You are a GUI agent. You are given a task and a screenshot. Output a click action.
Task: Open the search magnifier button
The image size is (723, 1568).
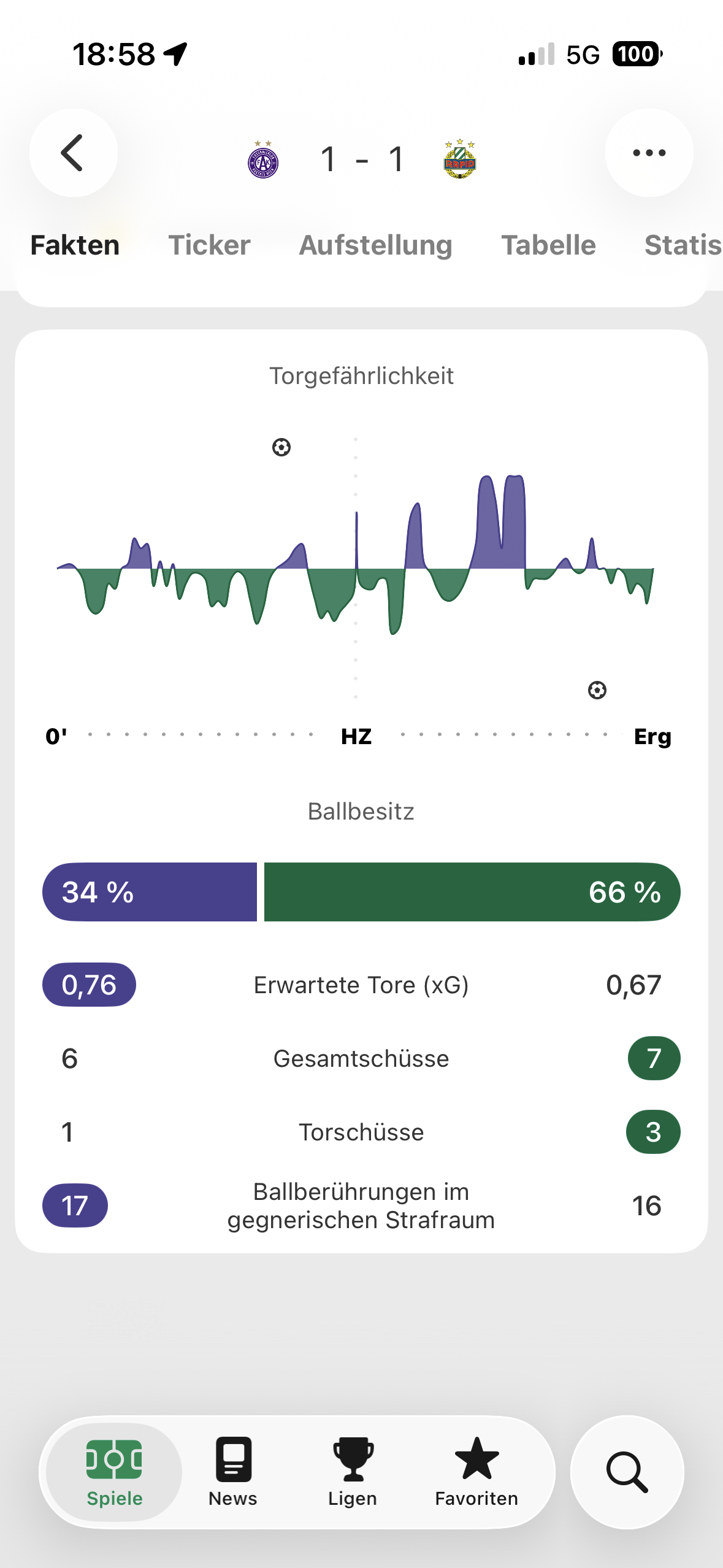coord(627,1472)
